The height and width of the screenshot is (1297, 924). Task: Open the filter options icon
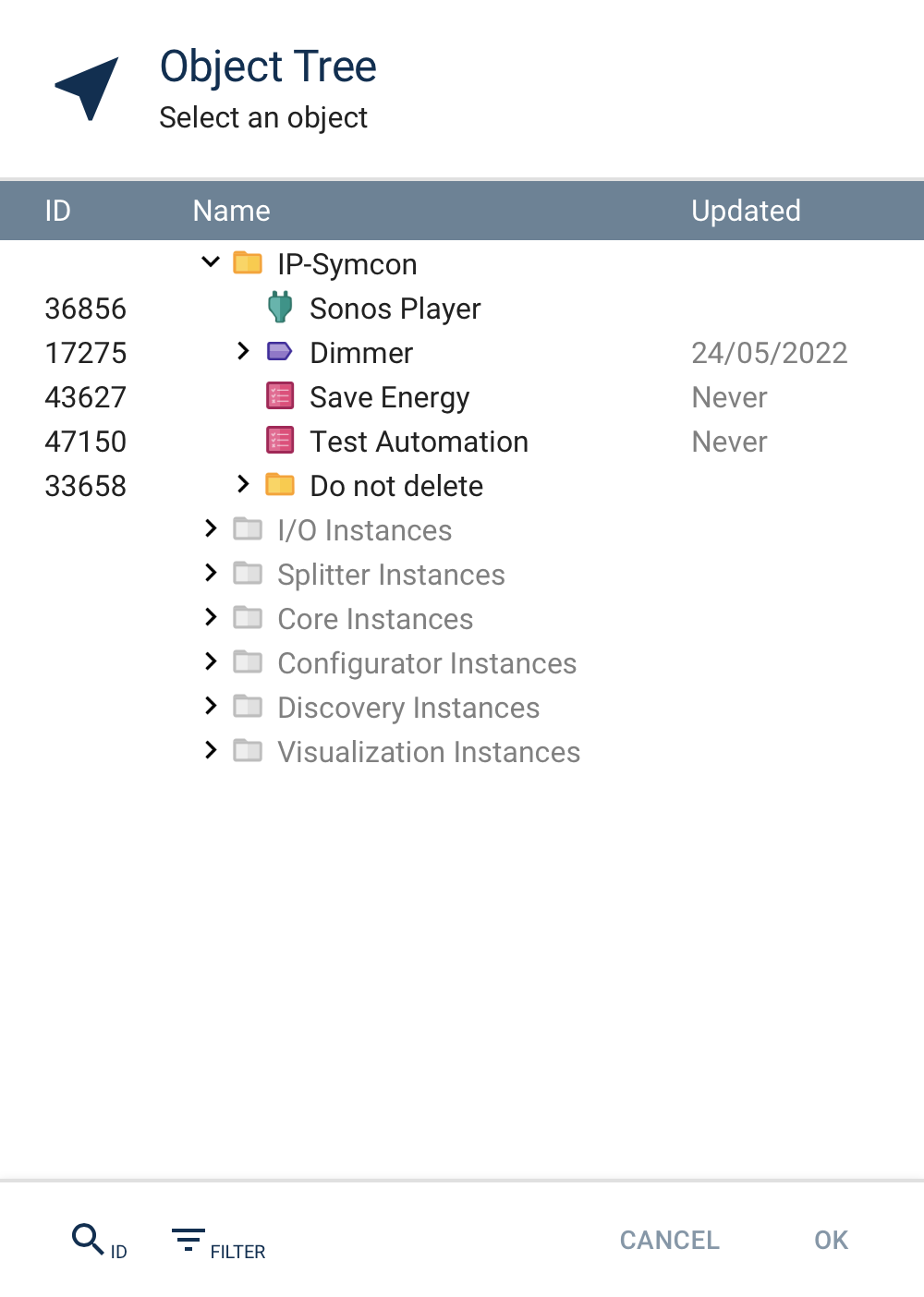pos(188,1239)
